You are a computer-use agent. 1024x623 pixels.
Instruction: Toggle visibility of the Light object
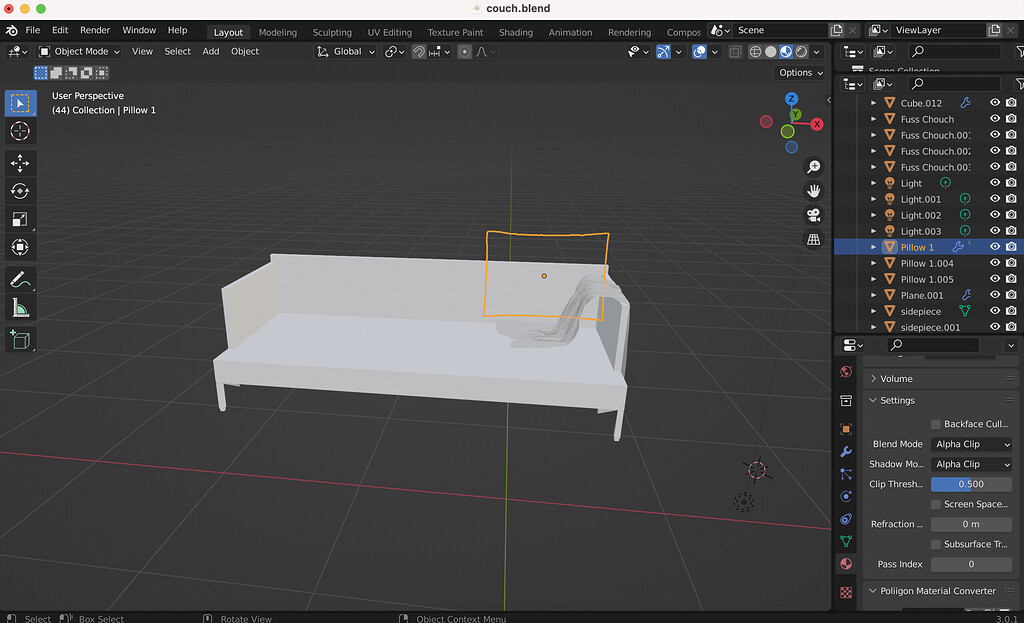(993, 182)
